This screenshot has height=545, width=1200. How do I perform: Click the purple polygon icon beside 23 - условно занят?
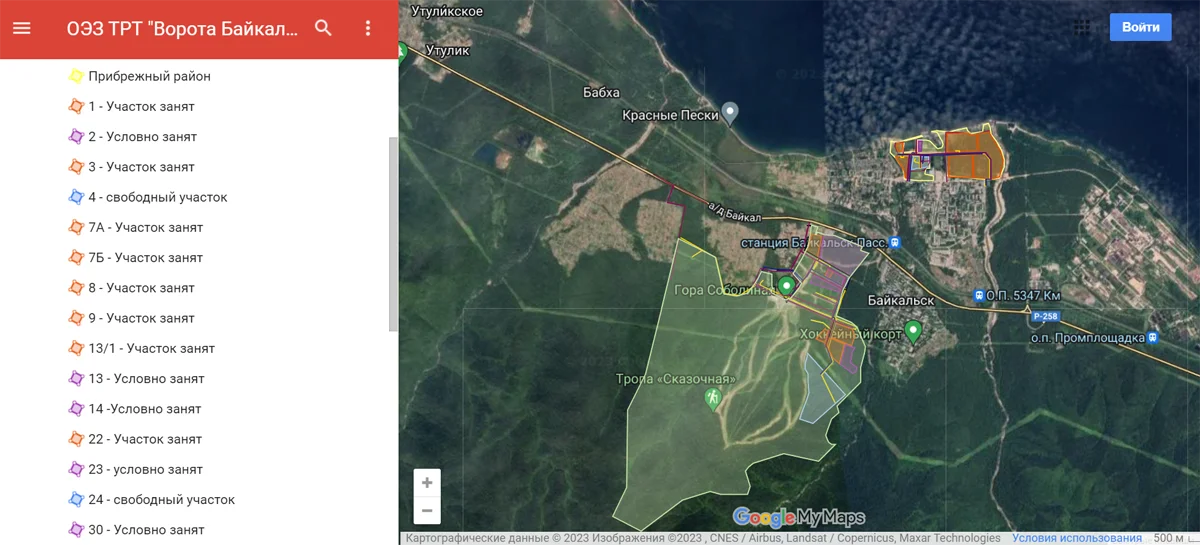(x=75, y=469)
